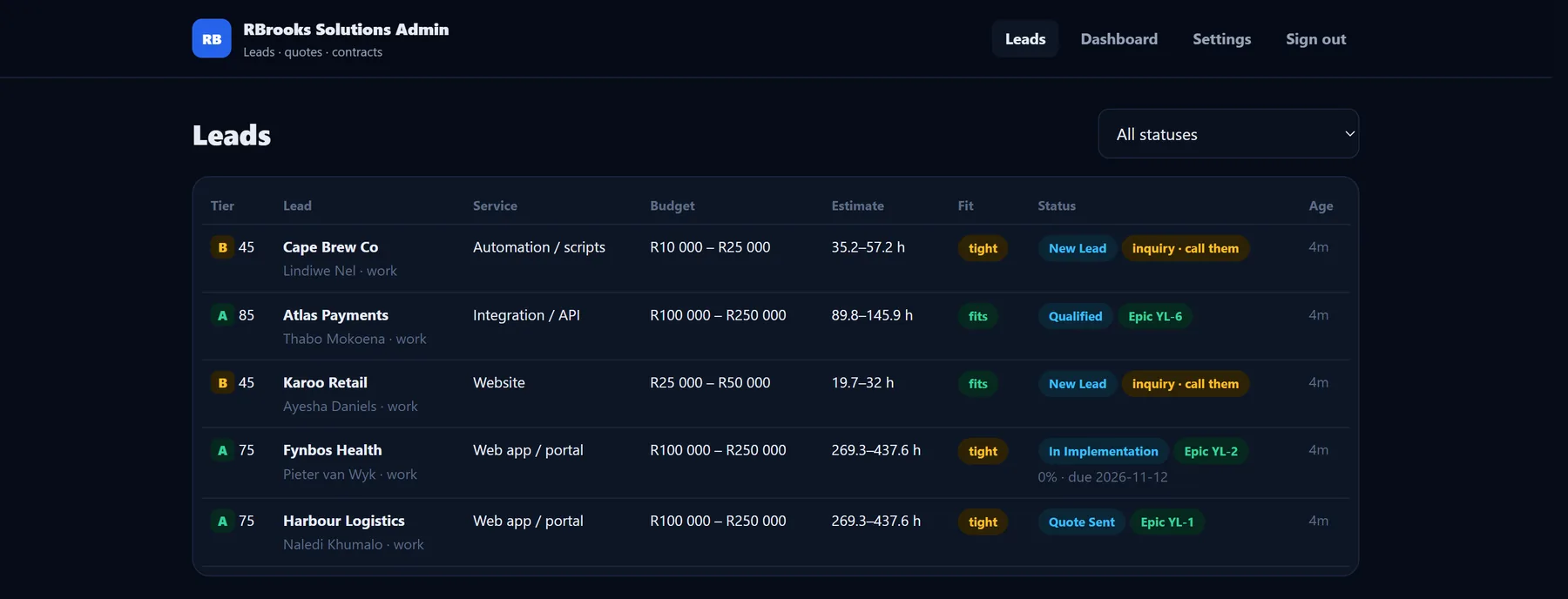Click the Leads · quotes · contracts subtitle
1568x599 pixels.
click(313, 52)
